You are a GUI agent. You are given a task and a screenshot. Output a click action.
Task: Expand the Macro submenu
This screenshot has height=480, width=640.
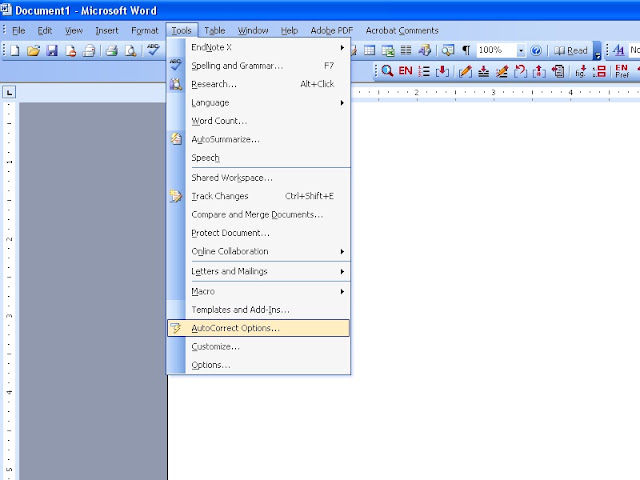click(x=258, y=291)
